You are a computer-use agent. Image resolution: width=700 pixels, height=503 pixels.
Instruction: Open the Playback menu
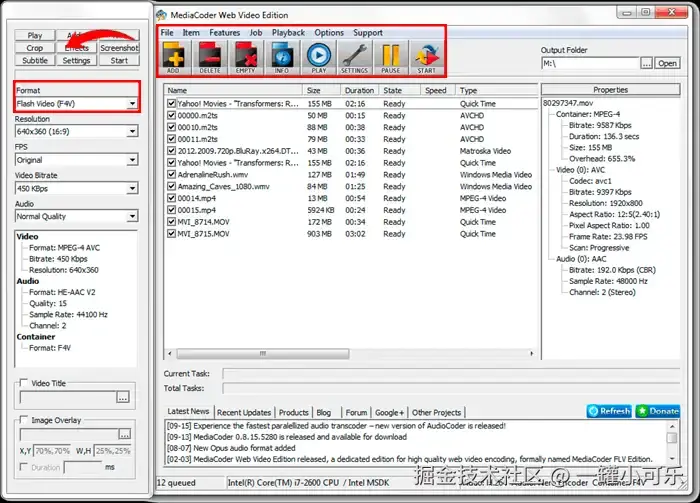(x=288, y=33)
